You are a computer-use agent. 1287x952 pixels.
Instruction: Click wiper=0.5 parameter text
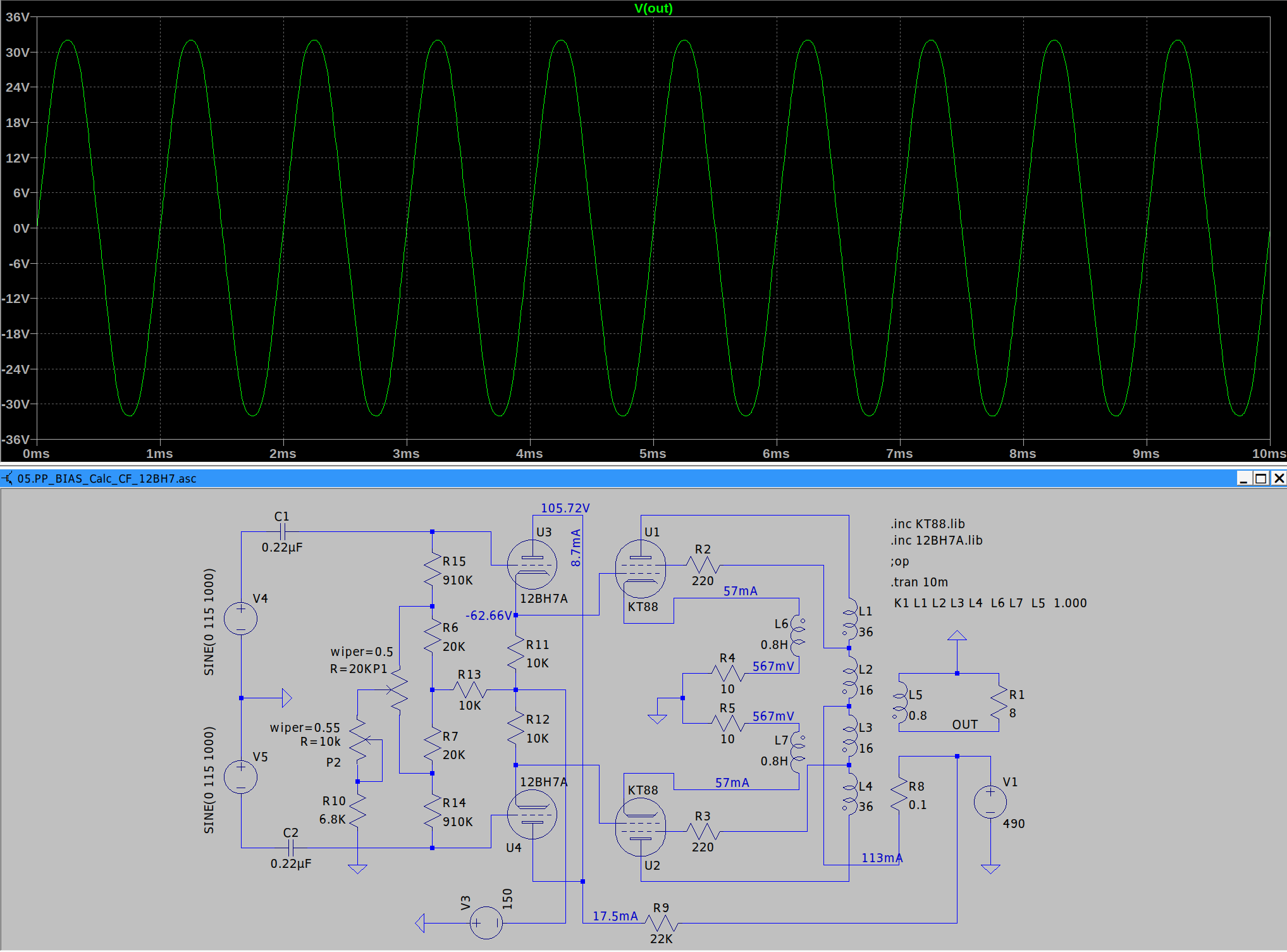(x=362, y=652)
